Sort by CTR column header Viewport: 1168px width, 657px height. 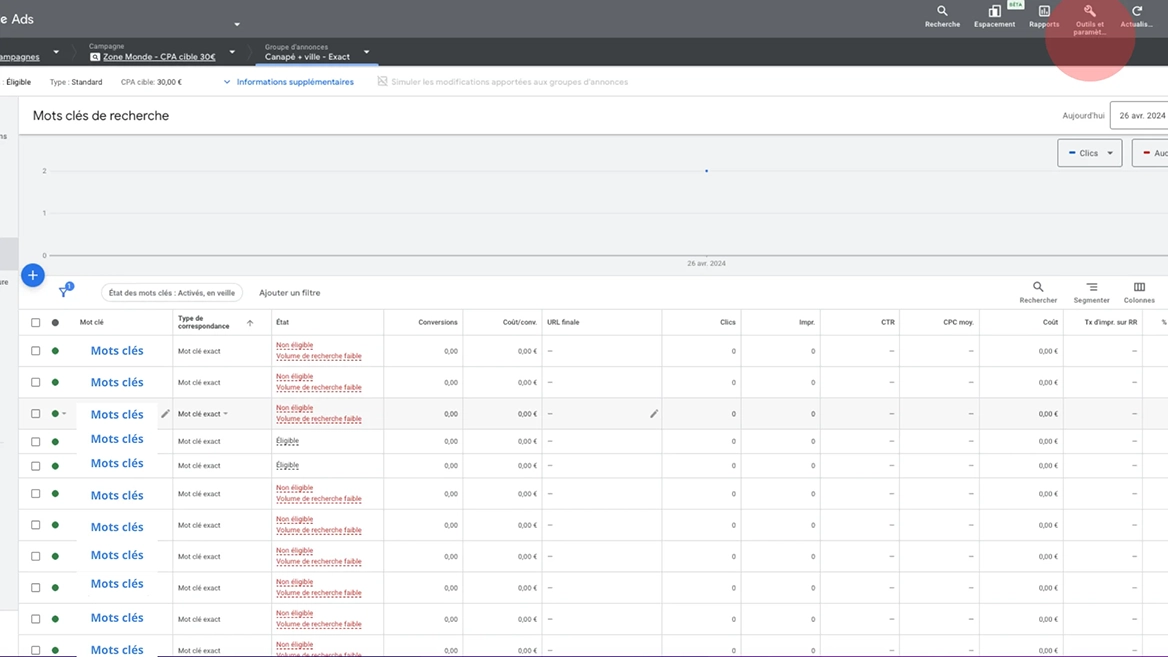pos(888,323)
